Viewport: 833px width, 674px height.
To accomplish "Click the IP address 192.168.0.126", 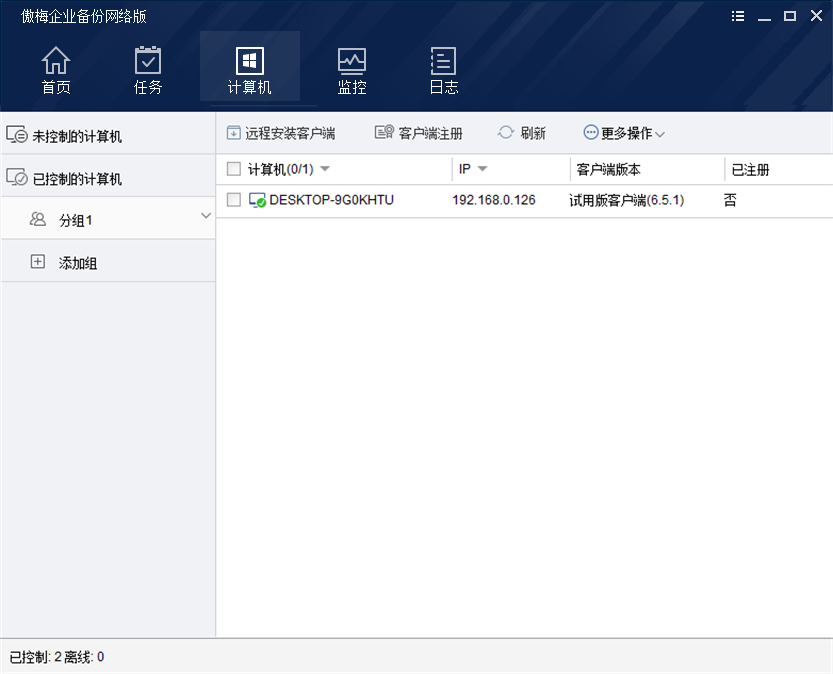I will tap(494, 200).
